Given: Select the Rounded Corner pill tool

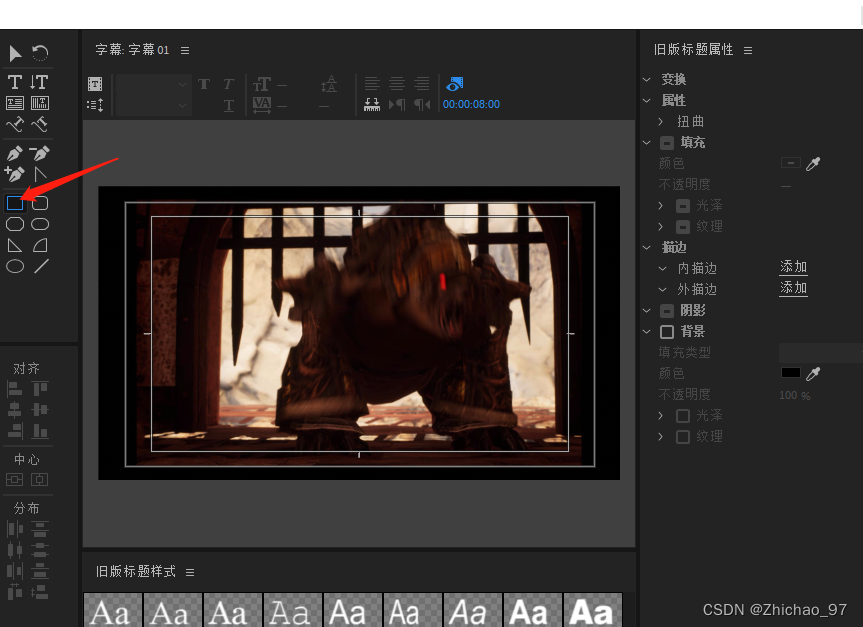Looking at the screenshot, I should (x=40, y=224).
